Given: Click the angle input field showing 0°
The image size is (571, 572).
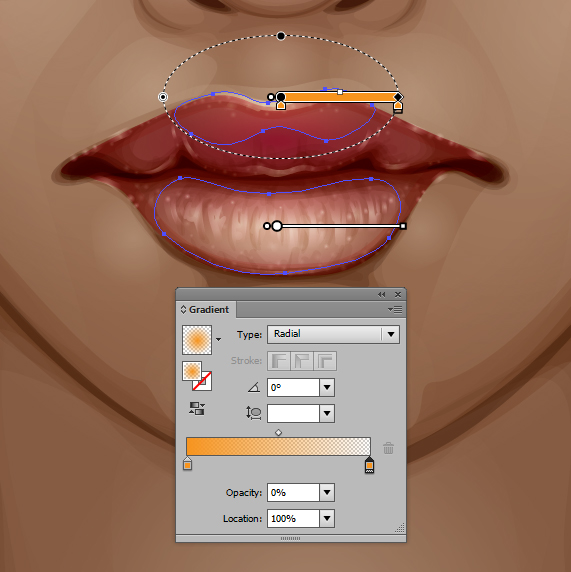Looking at the screenshot, I should tap(293, 387).
